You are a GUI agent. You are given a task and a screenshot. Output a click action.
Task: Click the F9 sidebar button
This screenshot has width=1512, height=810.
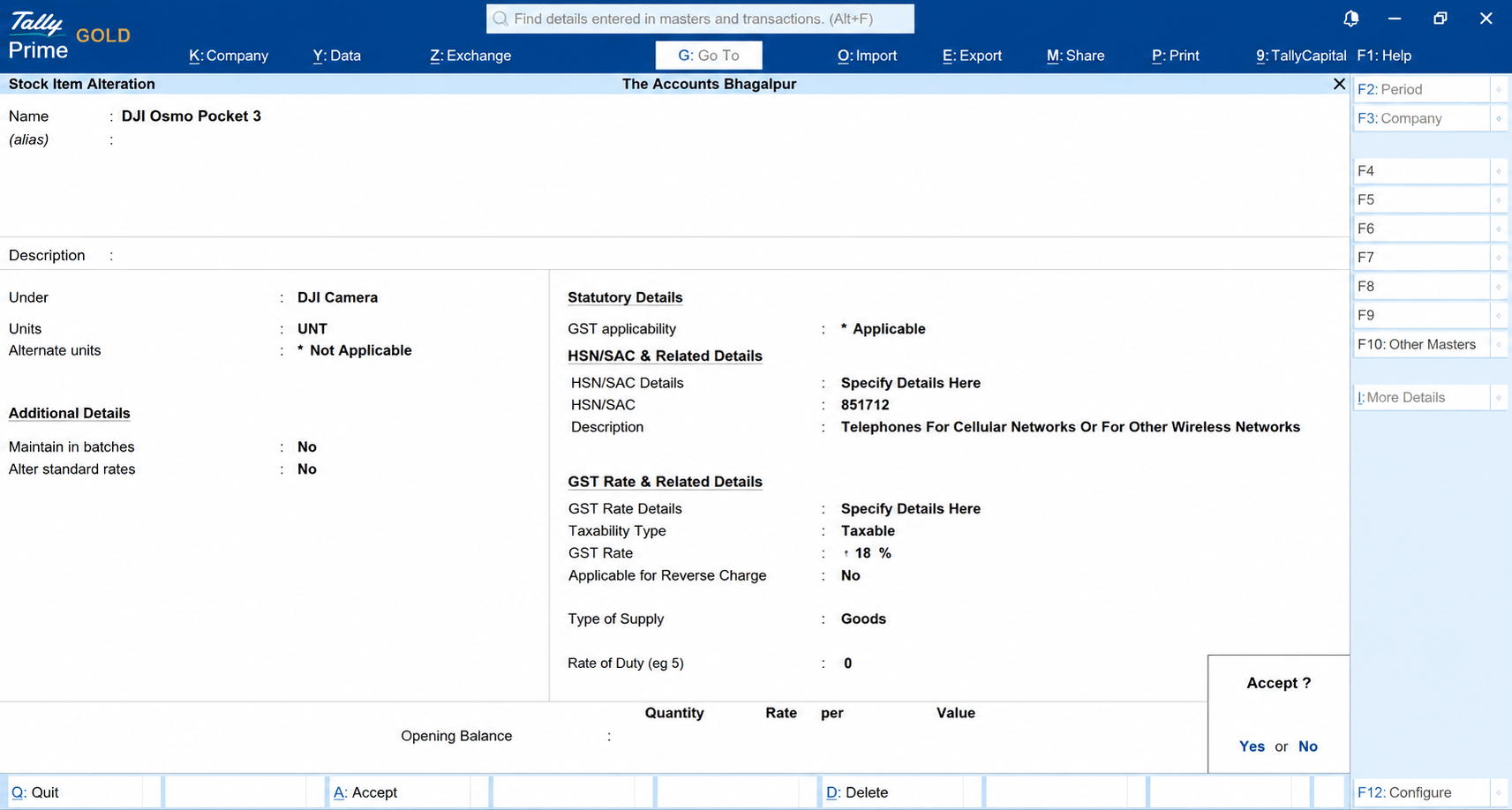[x=1421, y=316]
